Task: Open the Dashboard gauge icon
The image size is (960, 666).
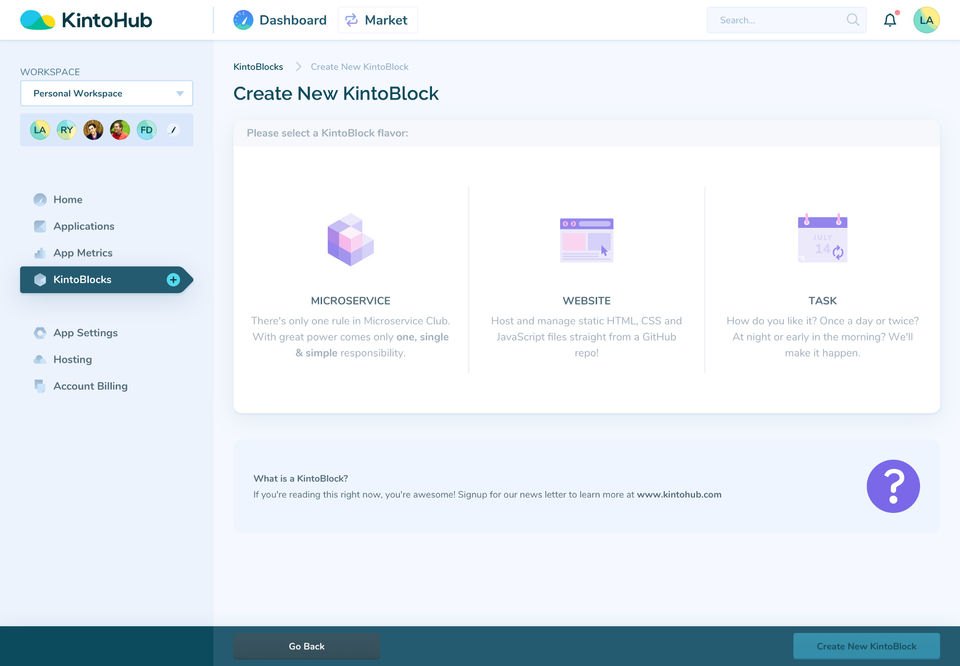Action: (x=243, y=20)
